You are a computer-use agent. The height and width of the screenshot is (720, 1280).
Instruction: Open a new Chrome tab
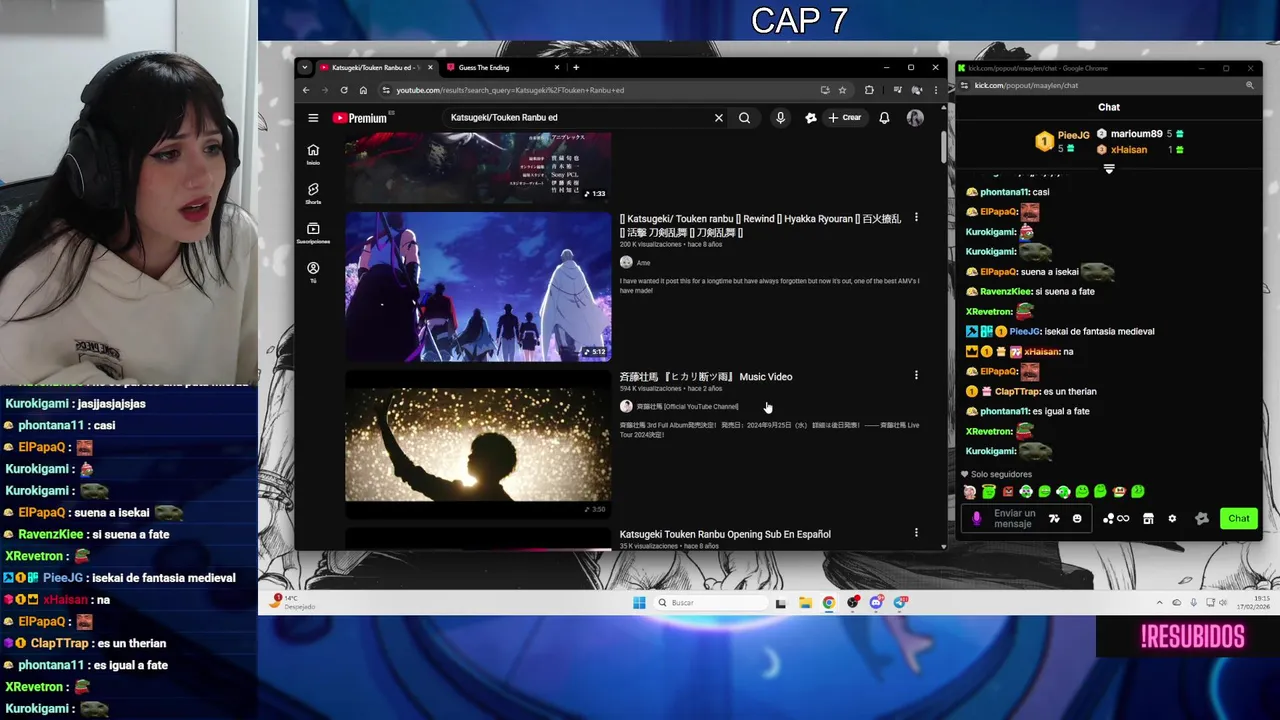[x=576, y=68]
